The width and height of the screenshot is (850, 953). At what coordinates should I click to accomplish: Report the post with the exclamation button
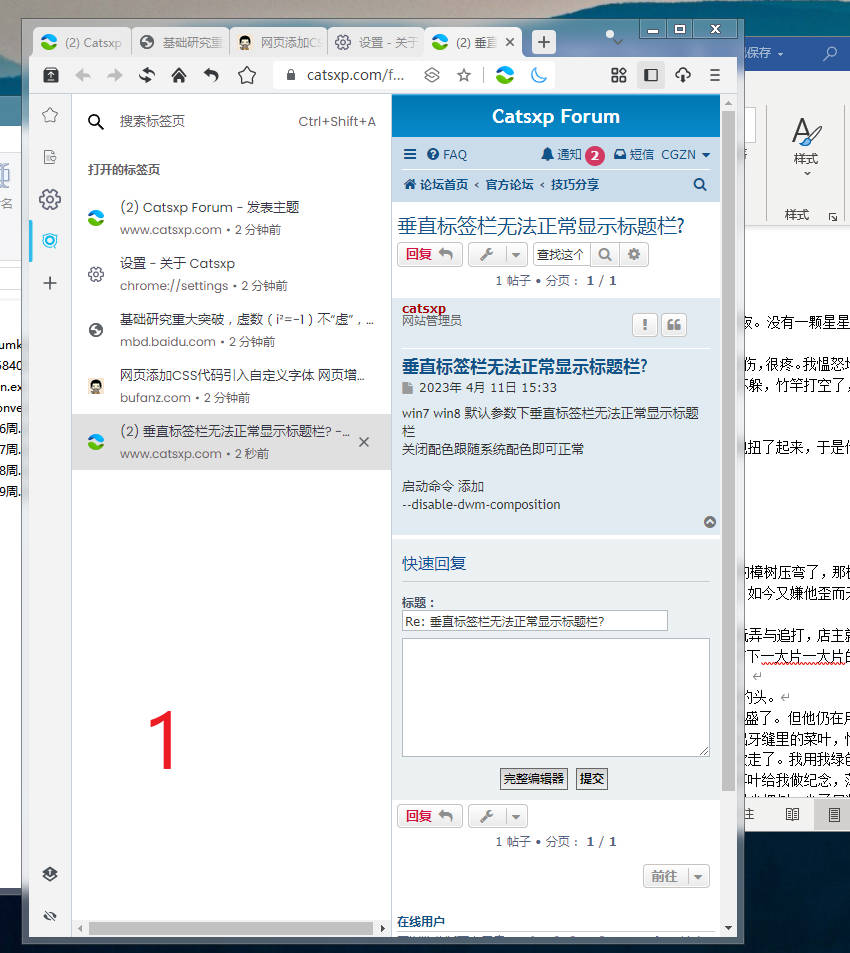pyautogui.click(x=645, y=325)
